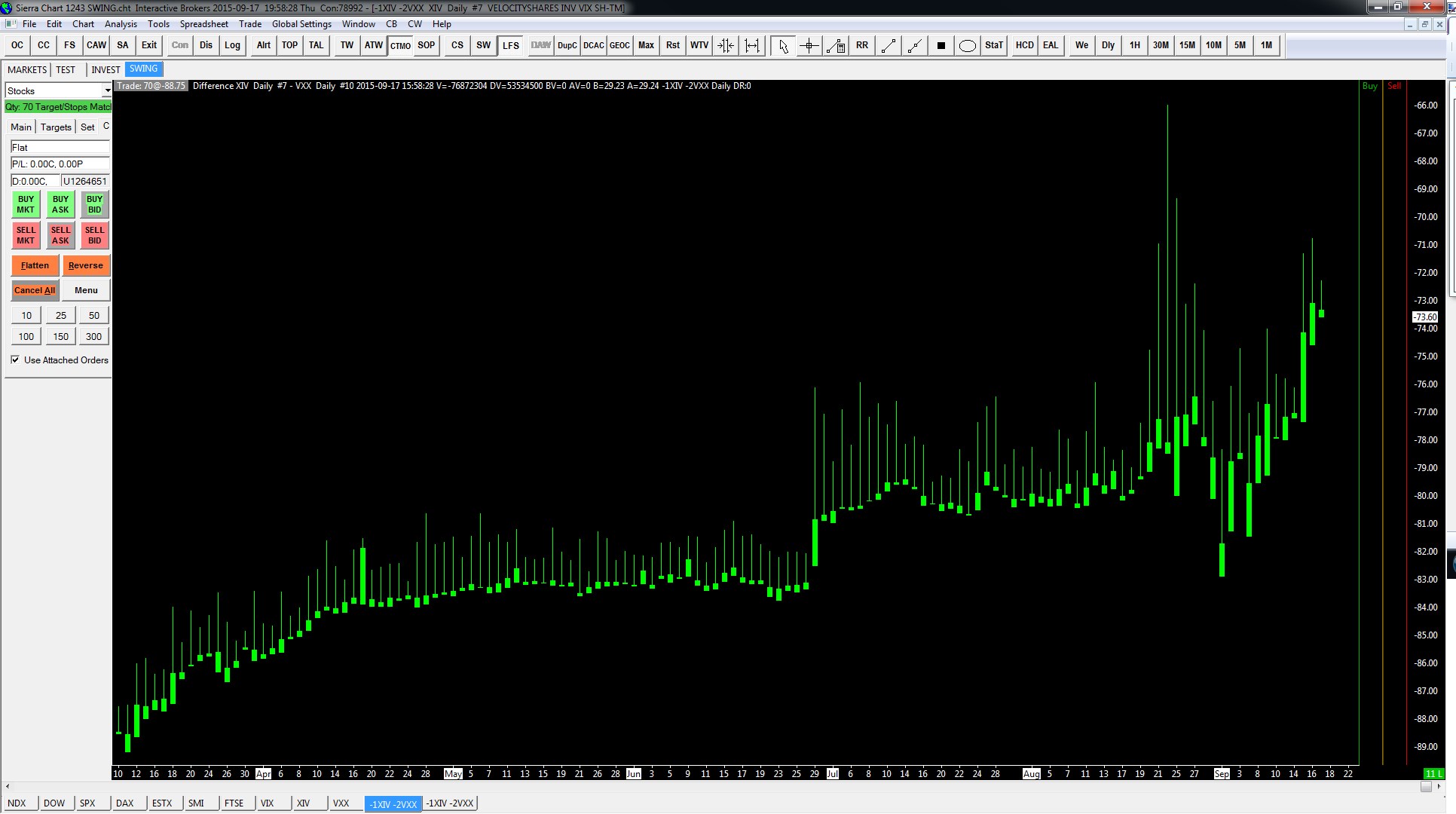
Task: Open the Stocks dropdown list
Action: click(x=107, y=91)
